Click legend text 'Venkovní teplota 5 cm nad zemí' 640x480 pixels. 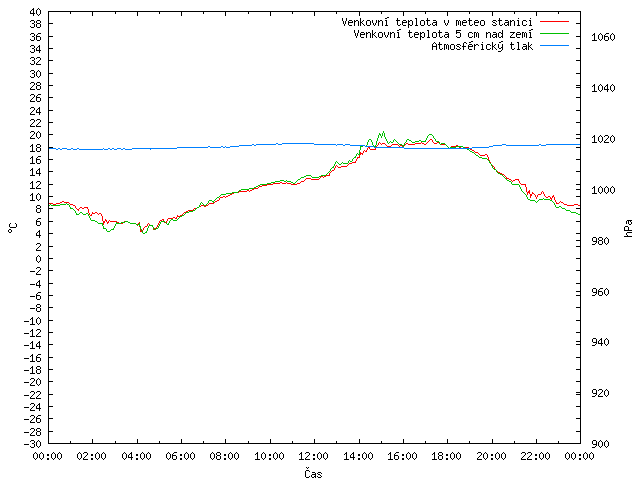[x=443, y=34]
